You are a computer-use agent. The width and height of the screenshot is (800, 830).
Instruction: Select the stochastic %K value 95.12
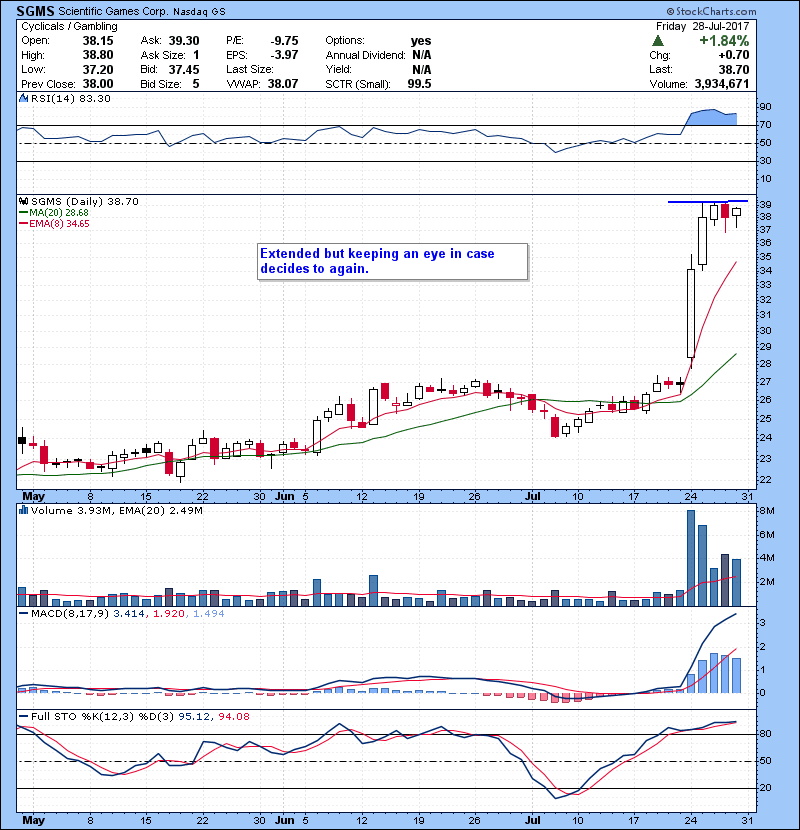tap(193, 716)
